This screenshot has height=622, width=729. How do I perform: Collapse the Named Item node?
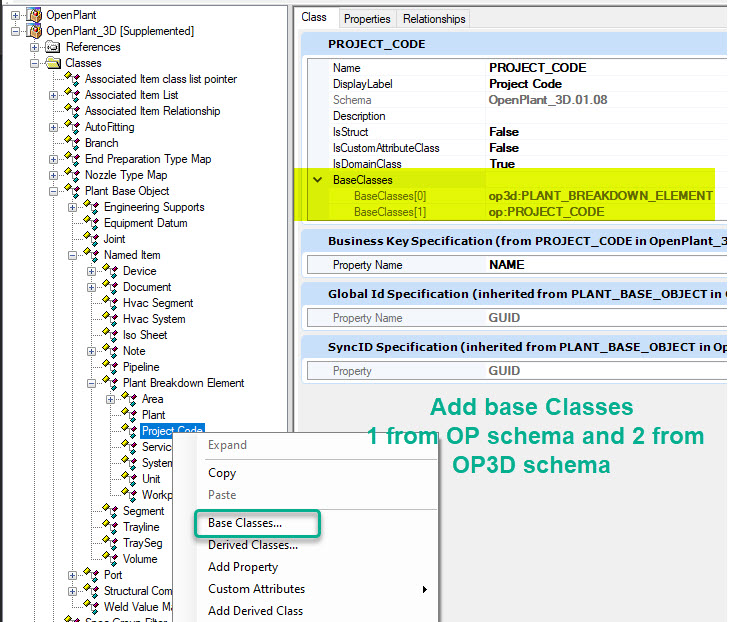[x=73, y=255]
